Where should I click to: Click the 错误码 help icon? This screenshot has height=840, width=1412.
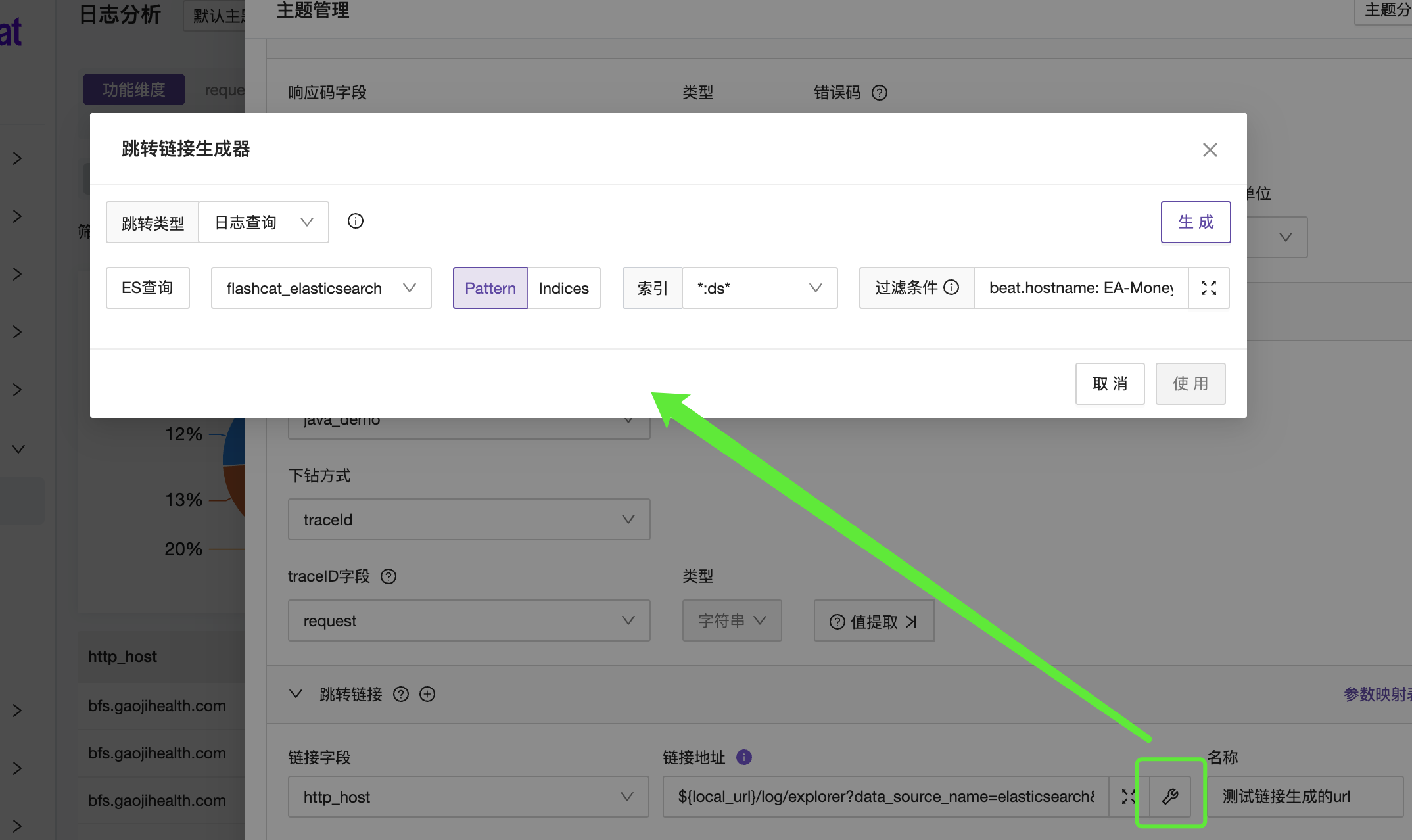(x=880, y=93)
